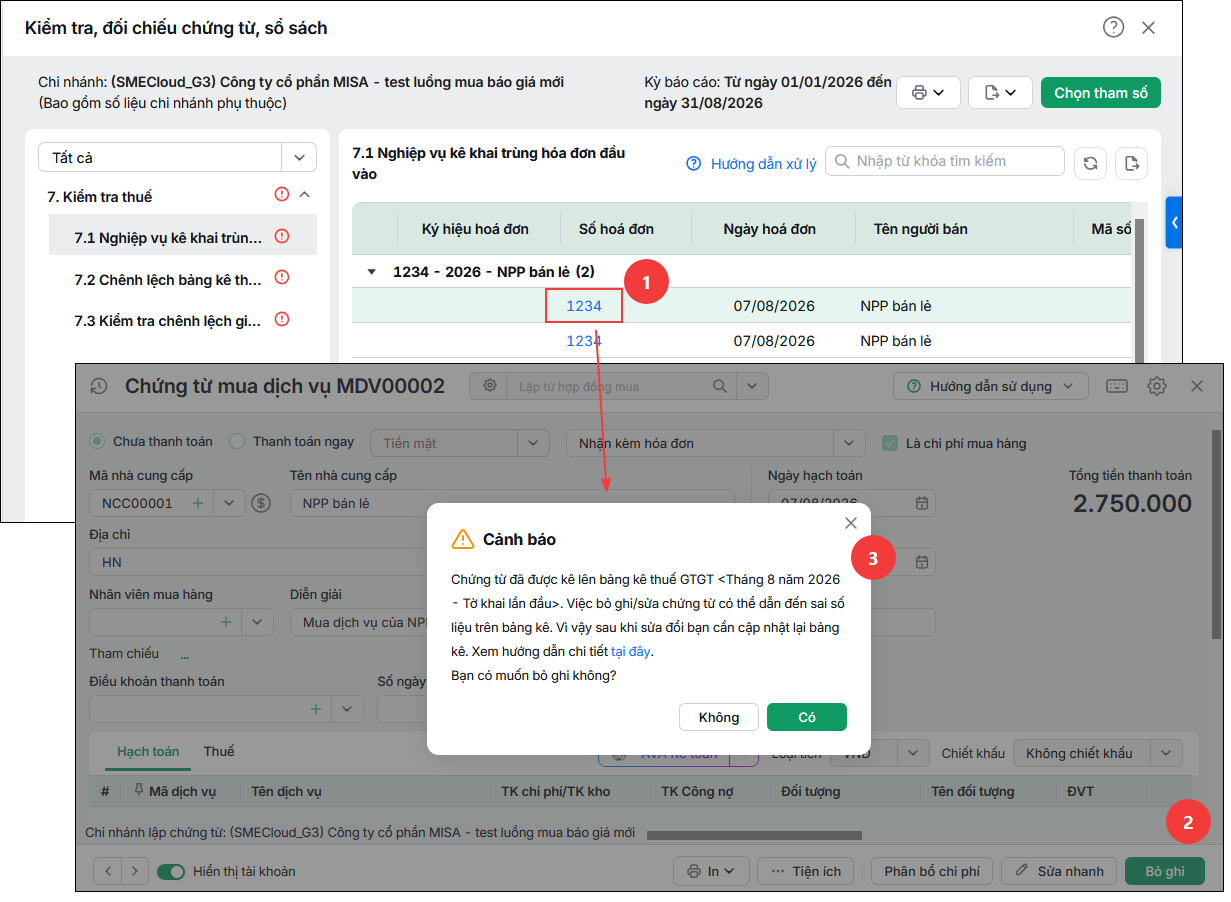This screenshot has width=1231, height=902.
Task: Open the help question mark icon
Action: pos(1113,27)
